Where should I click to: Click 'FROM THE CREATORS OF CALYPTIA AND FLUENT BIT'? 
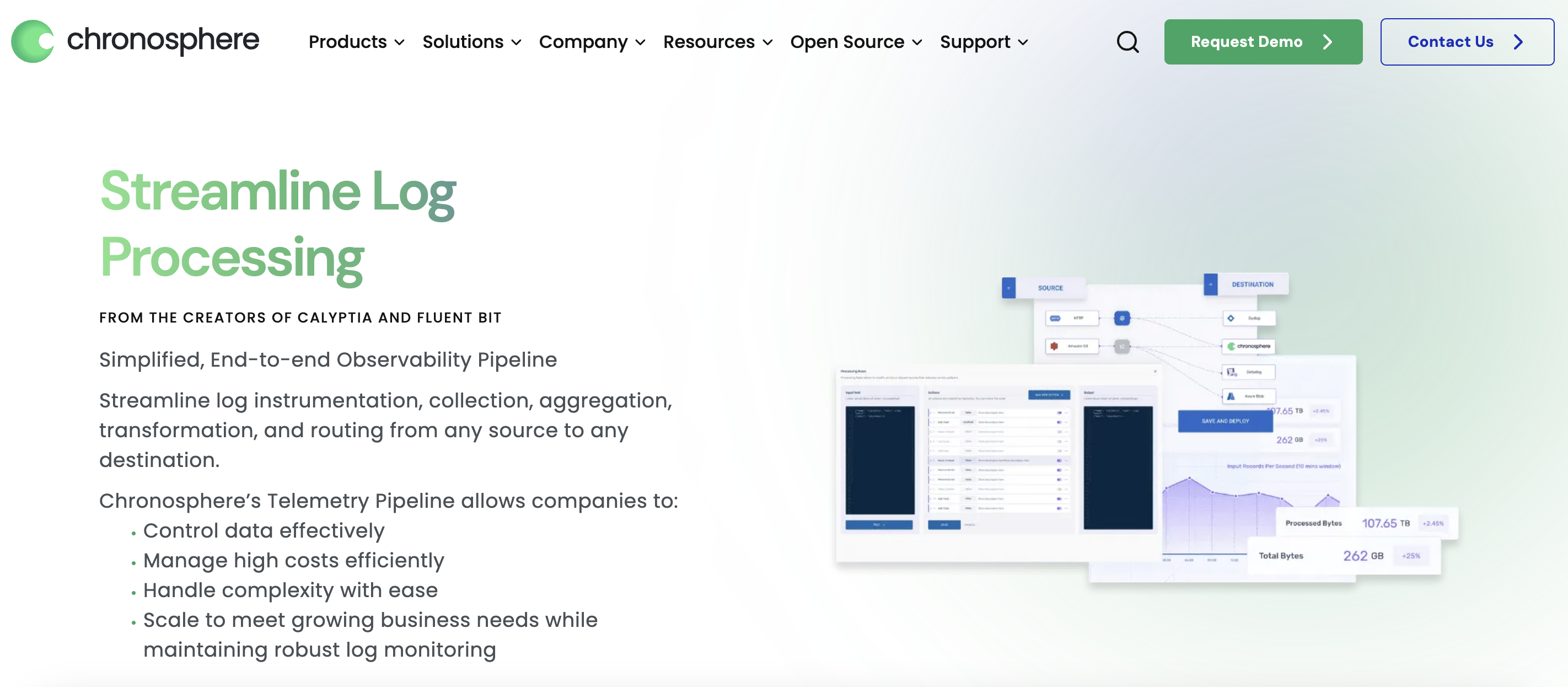[300, 318]
